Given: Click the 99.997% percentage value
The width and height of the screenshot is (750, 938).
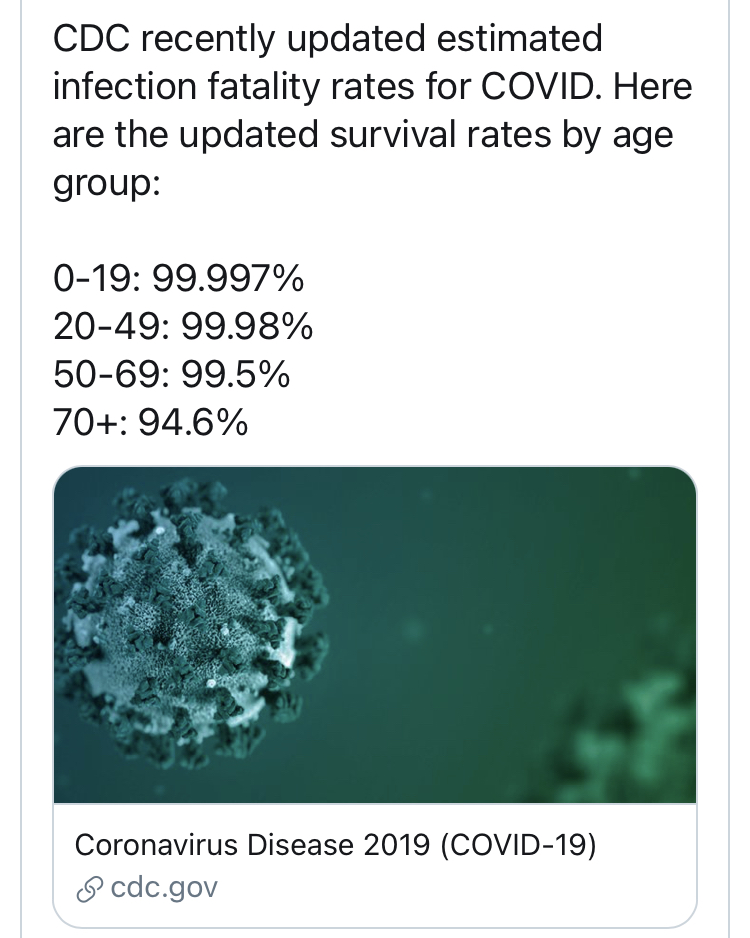Looking at the screenshot, I should (227, 279).
